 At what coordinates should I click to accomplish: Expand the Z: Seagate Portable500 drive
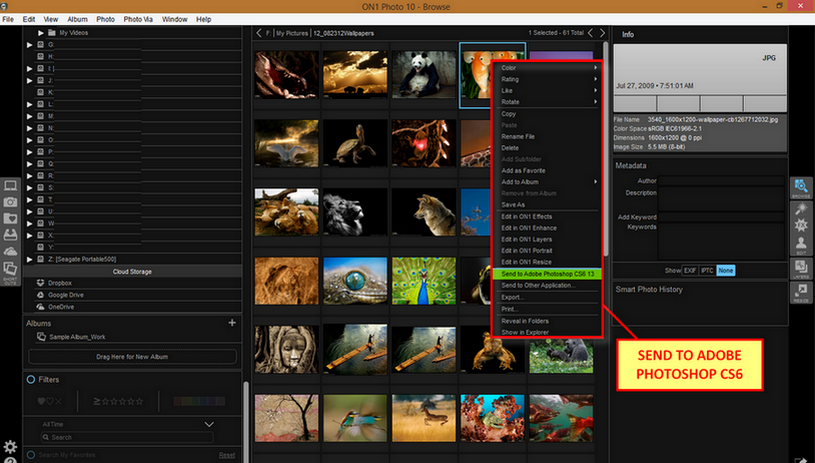[x=30, y=259]
